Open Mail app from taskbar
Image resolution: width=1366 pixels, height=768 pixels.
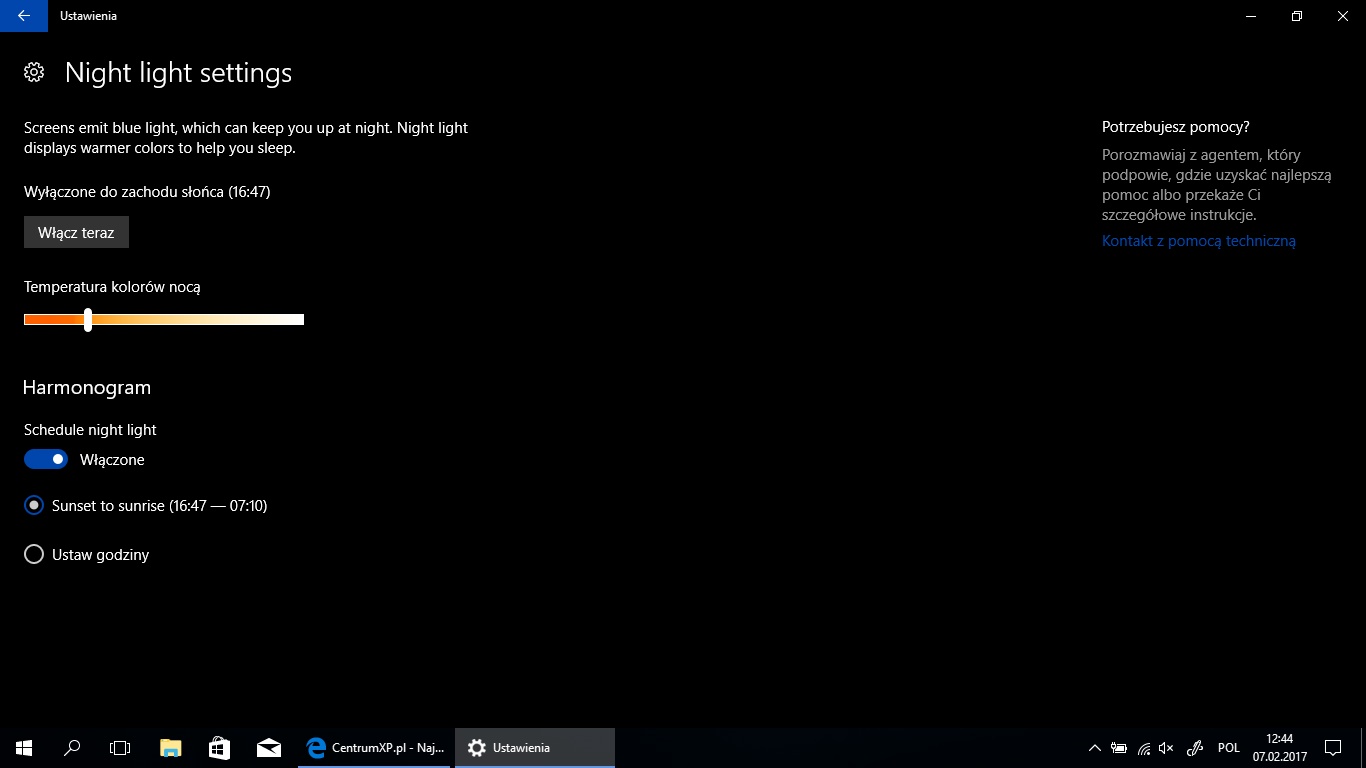click(x=268, y=747)
